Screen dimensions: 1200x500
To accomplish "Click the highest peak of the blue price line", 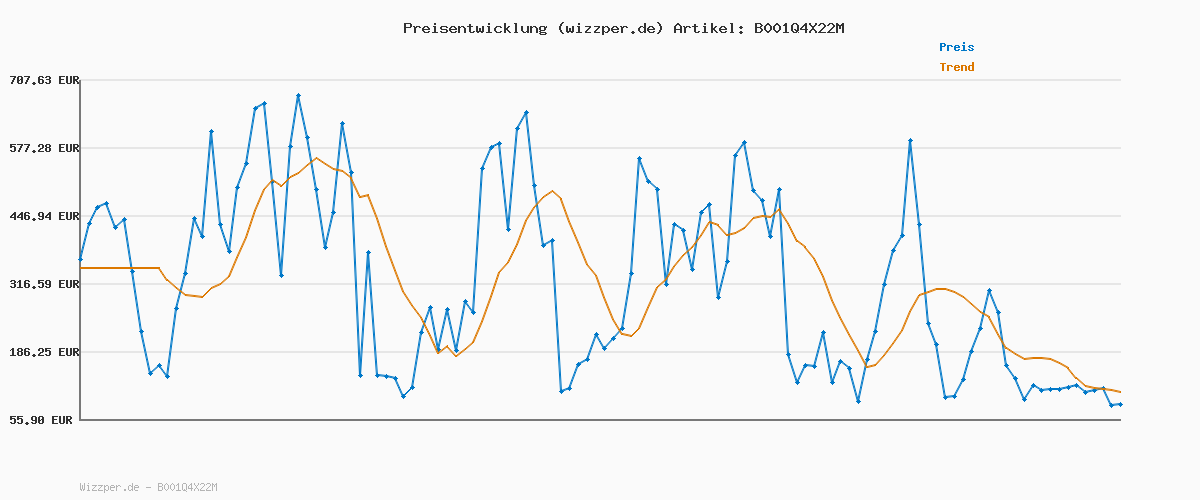I will [x=298, y=95].
